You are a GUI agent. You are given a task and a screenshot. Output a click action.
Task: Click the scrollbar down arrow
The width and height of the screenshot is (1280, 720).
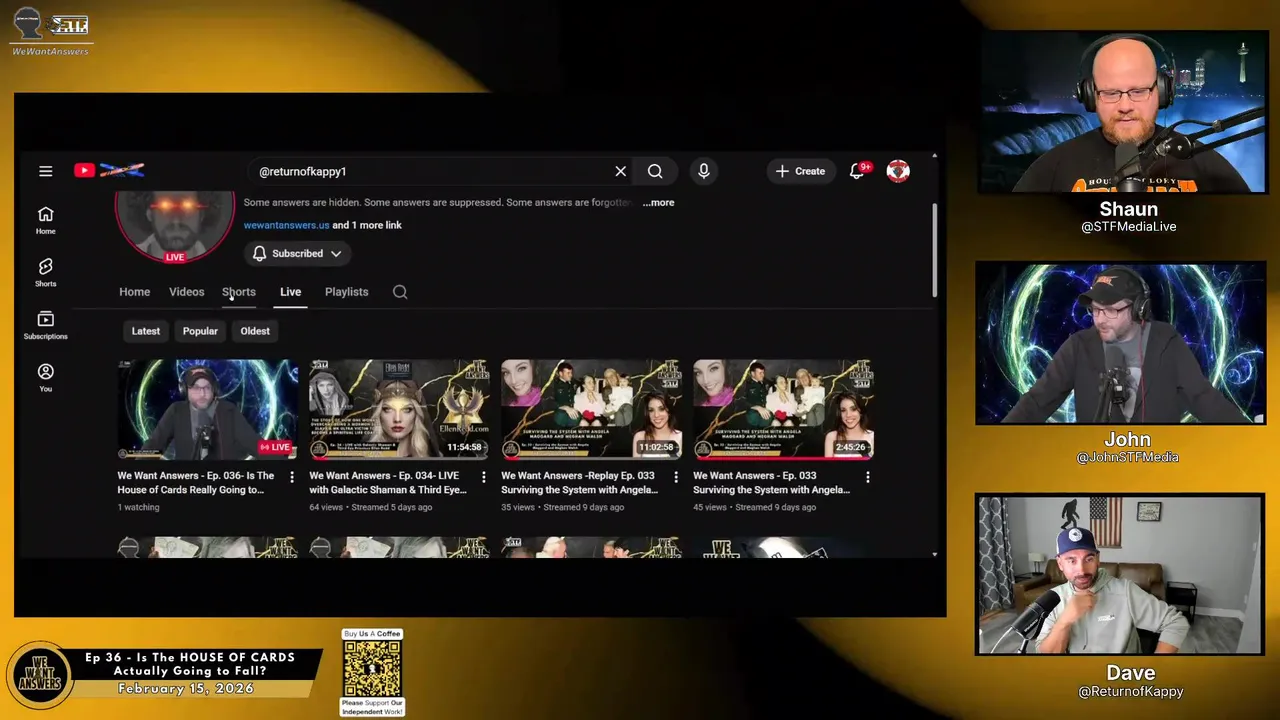tap(935, 553)
